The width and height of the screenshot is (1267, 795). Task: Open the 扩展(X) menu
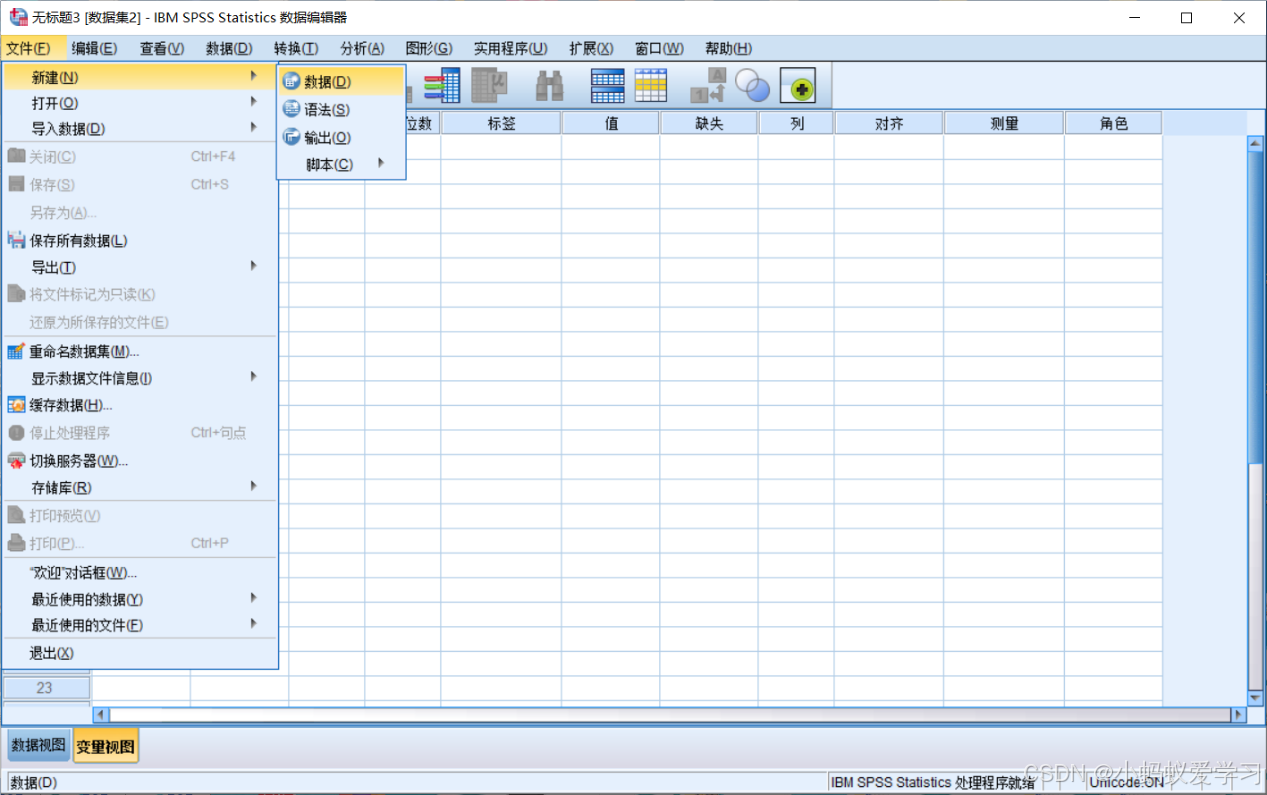click(591, 48)
